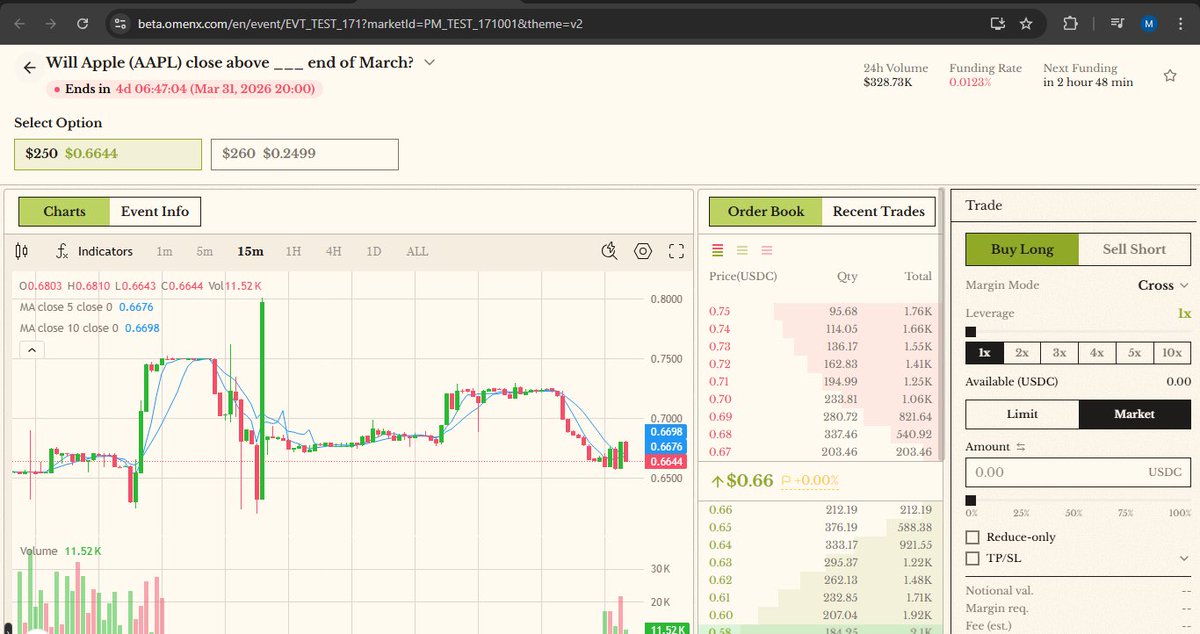This screenshot has height=634, width=1200.
Task: Set leverage to 4x
Action: pos(1097,353)
